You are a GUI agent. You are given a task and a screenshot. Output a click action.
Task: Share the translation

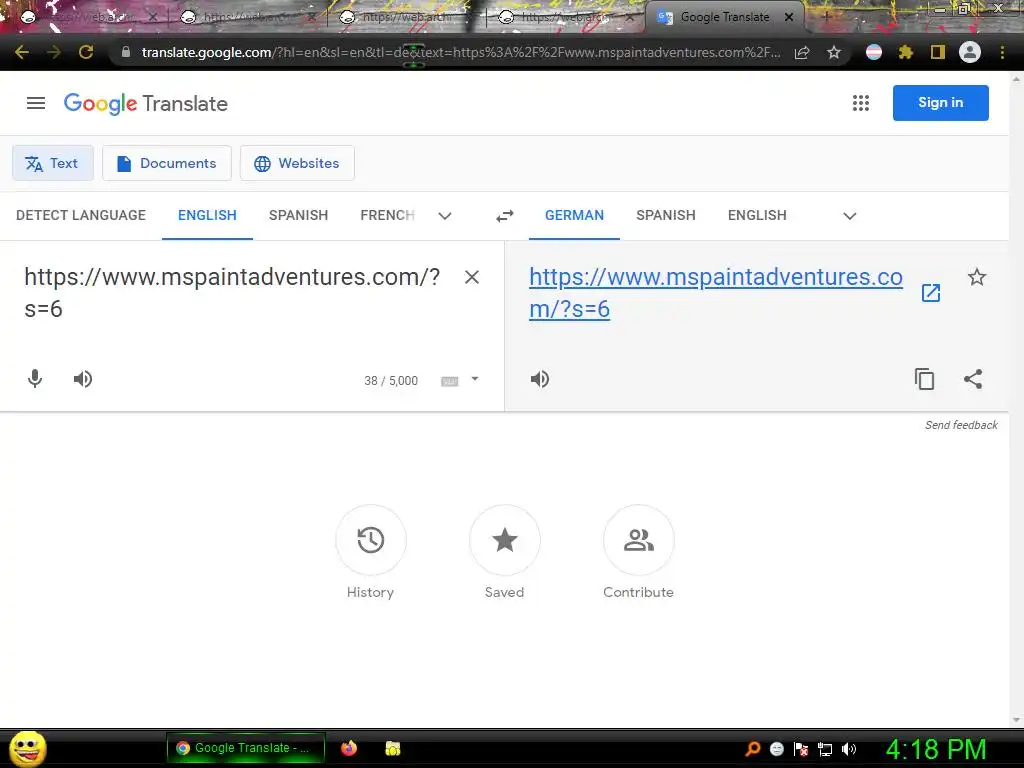(973, 379)
